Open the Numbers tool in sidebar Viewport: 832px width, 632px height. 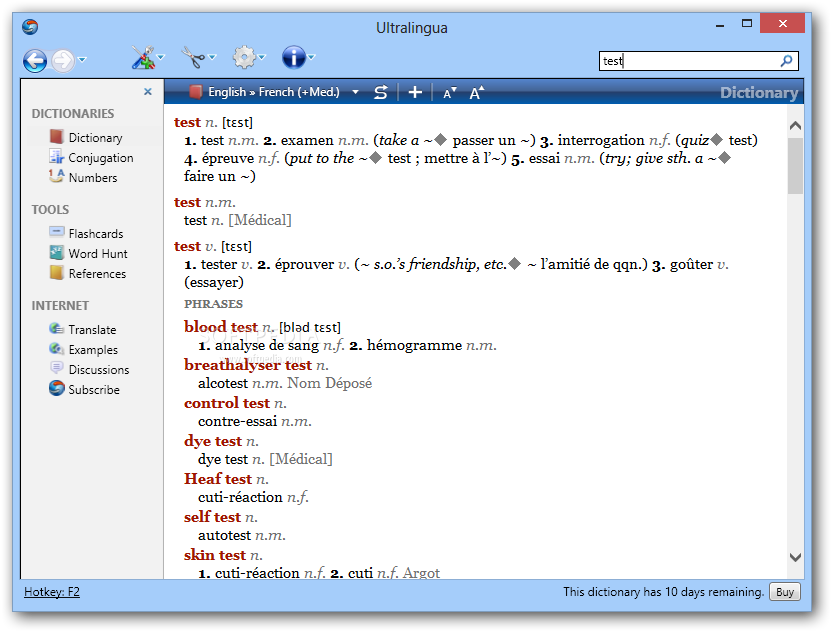coord(93,178)
